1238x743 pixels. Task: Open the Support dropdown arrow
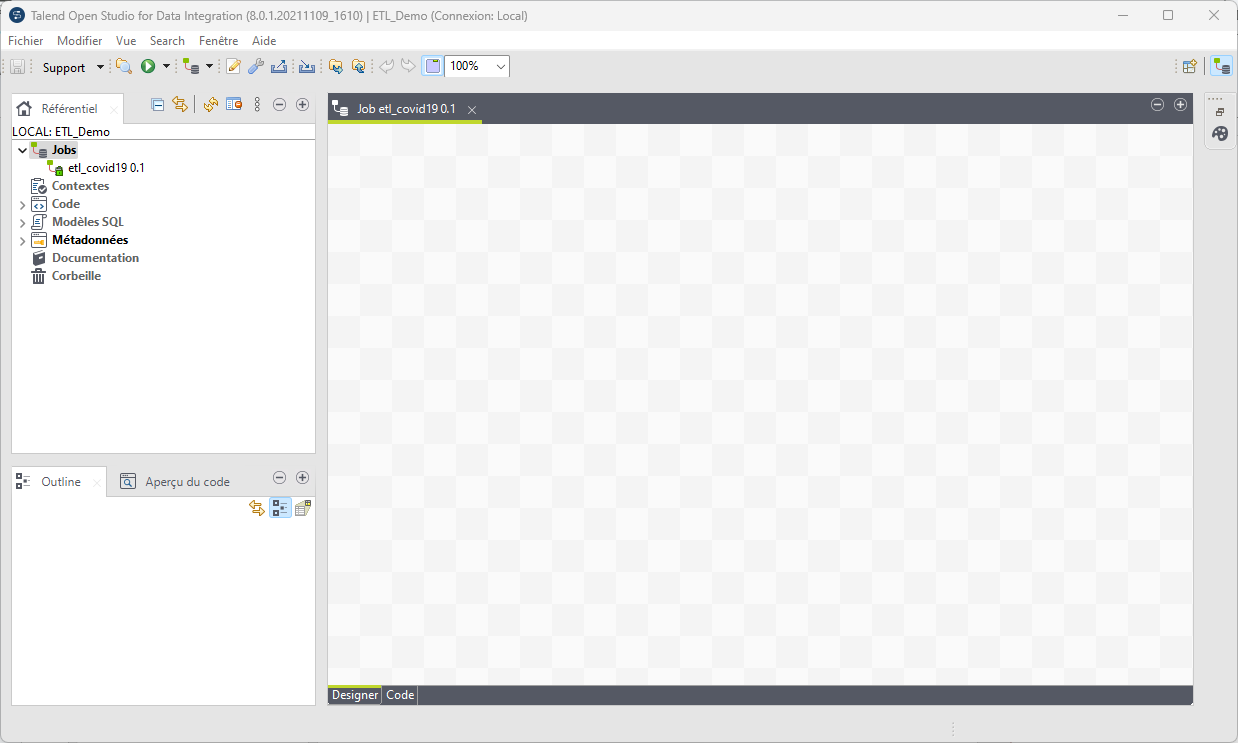point(100,68)
